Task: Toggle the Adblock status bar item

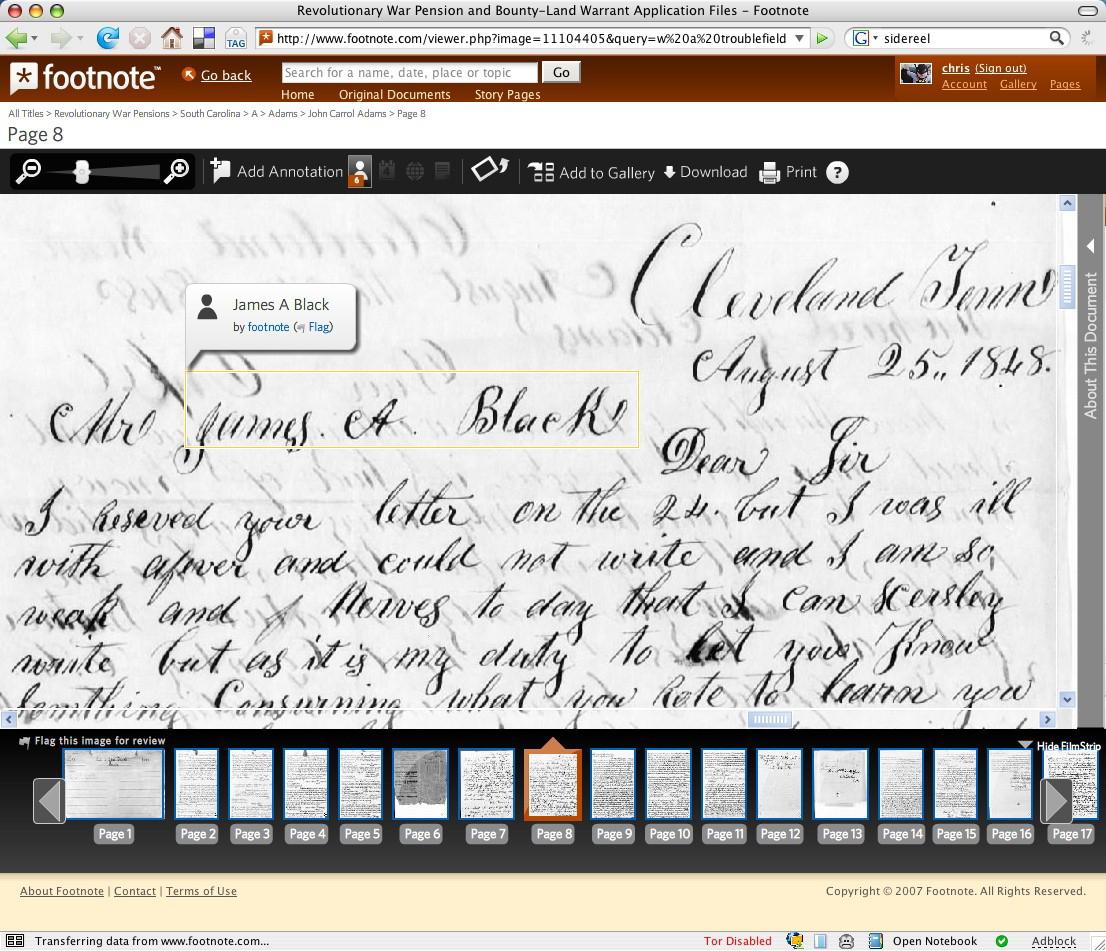Action: tap(1053, 941)
